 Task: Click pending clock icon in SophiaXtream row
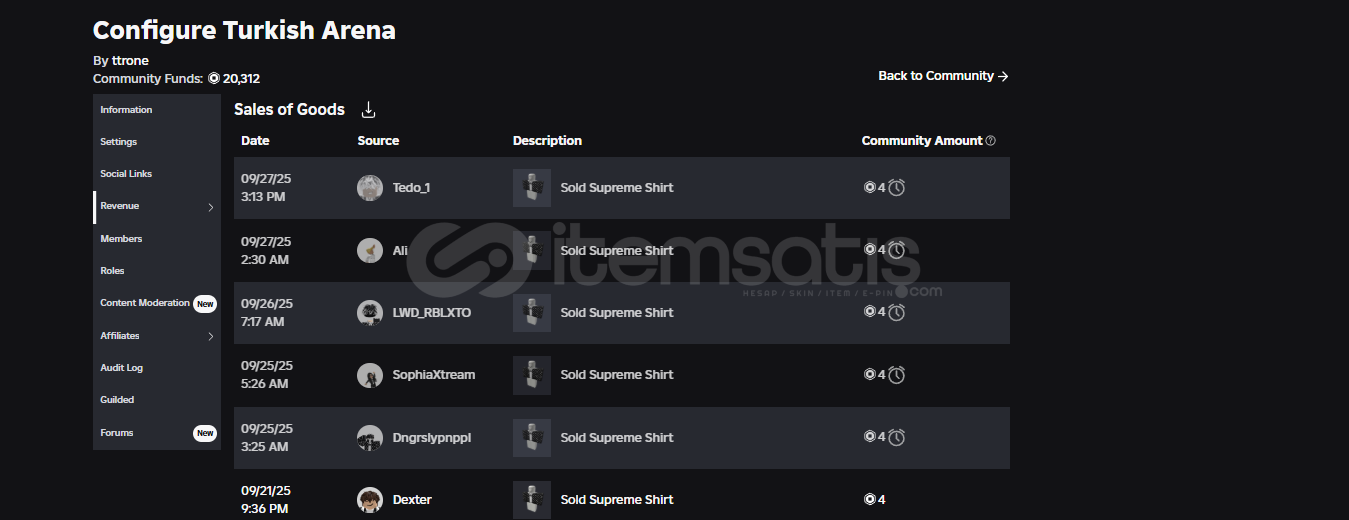(897, 374)
